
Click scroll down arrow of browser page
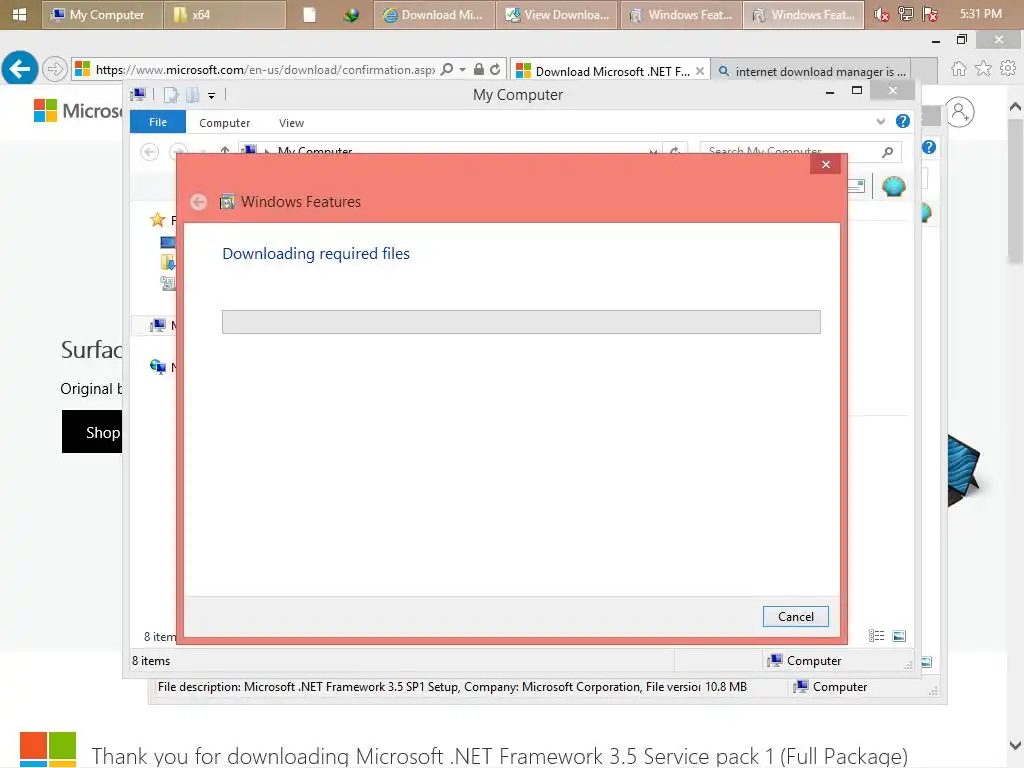[x=1015, y=744]
